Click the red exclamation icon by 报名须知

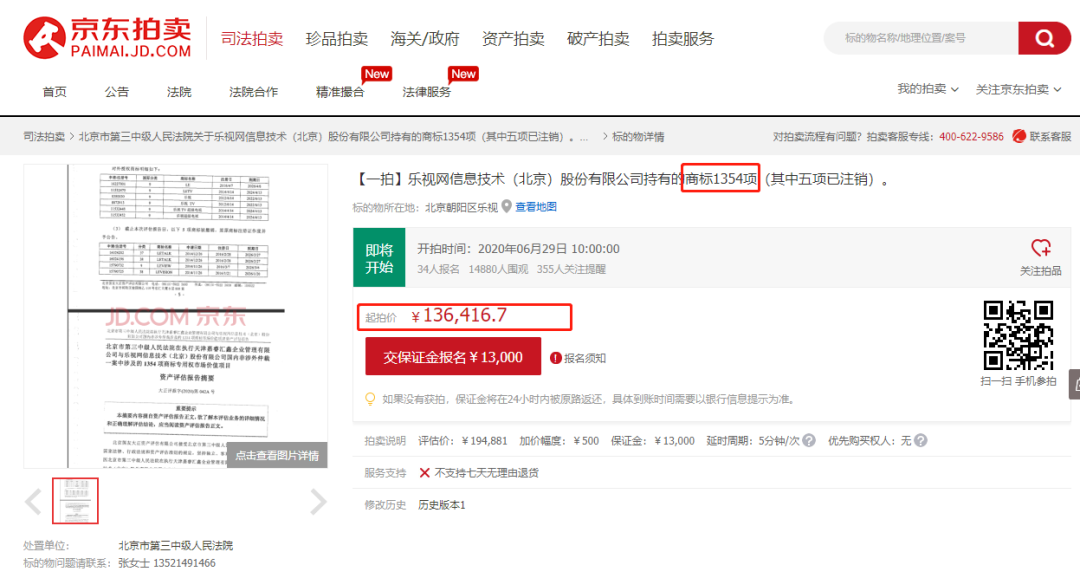(x=555, y=358)
